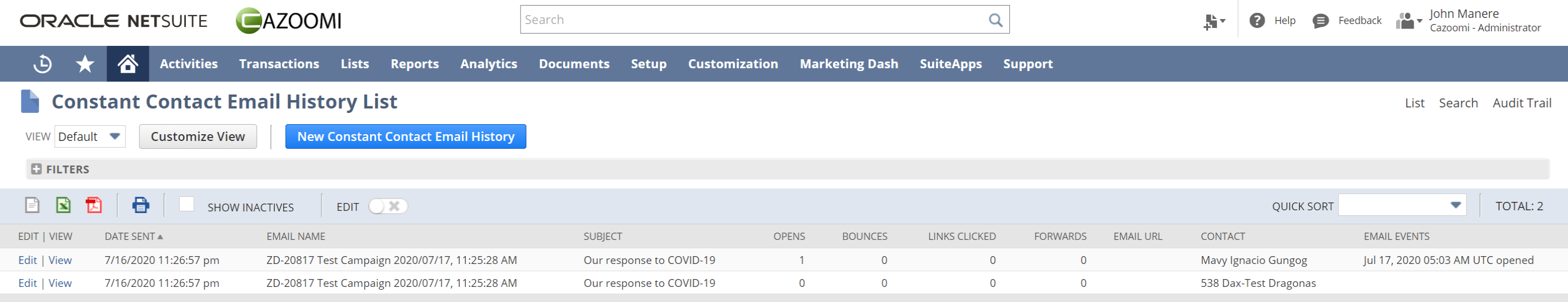This screenshot has width=1568, height=302.
Task: Open the Create New menu icon
Action: pos(1214,22)
